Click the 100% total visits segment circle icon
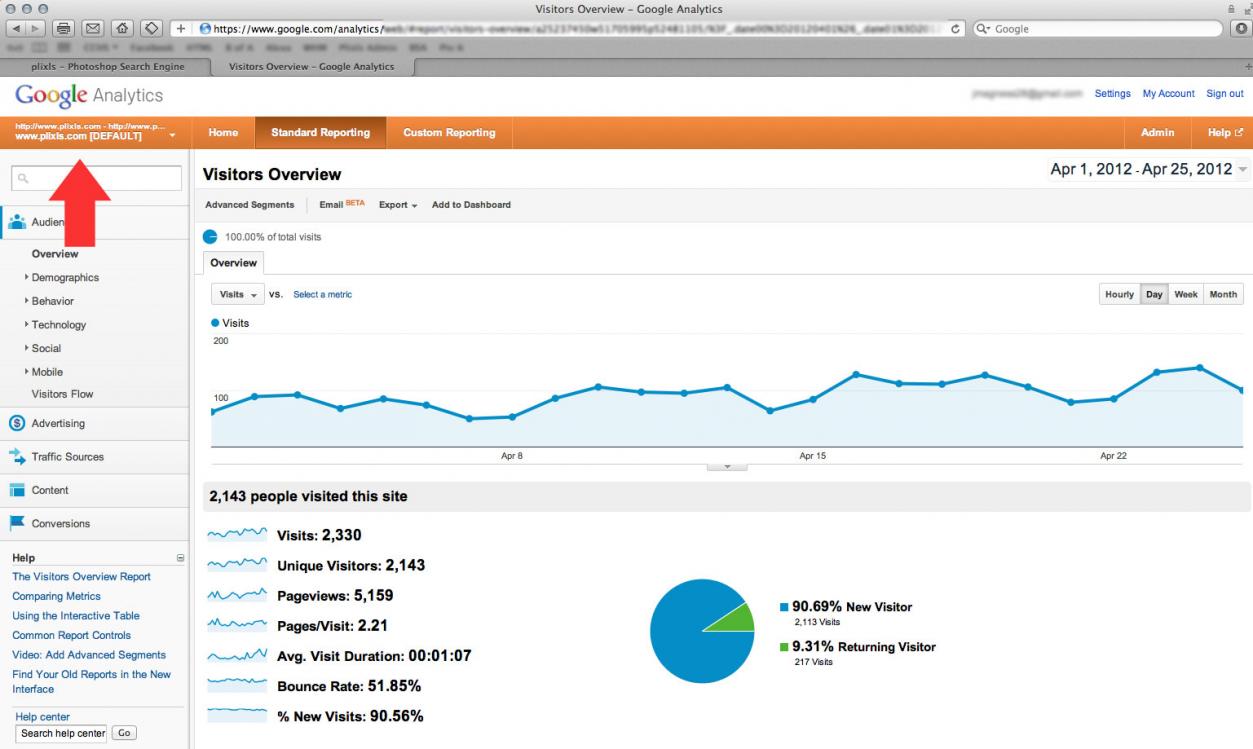1253x749 pixels. click(x=210, y=237)
